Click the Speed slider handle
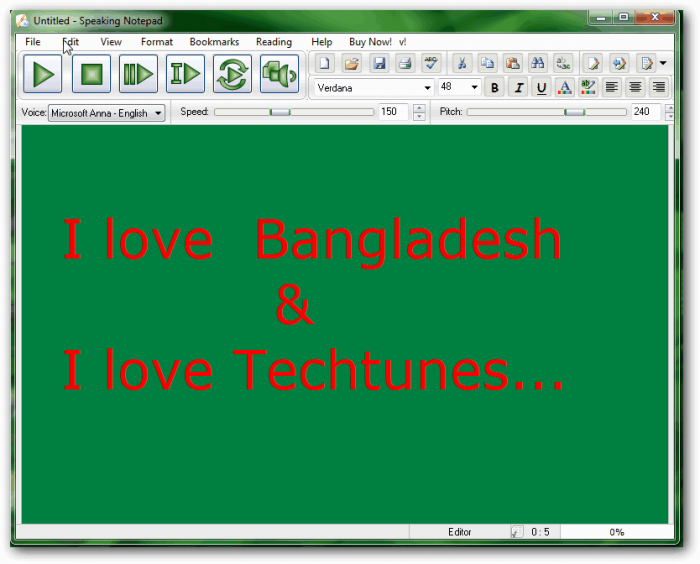The width and height of the screenshot is (700, 564). click(280, 112)
